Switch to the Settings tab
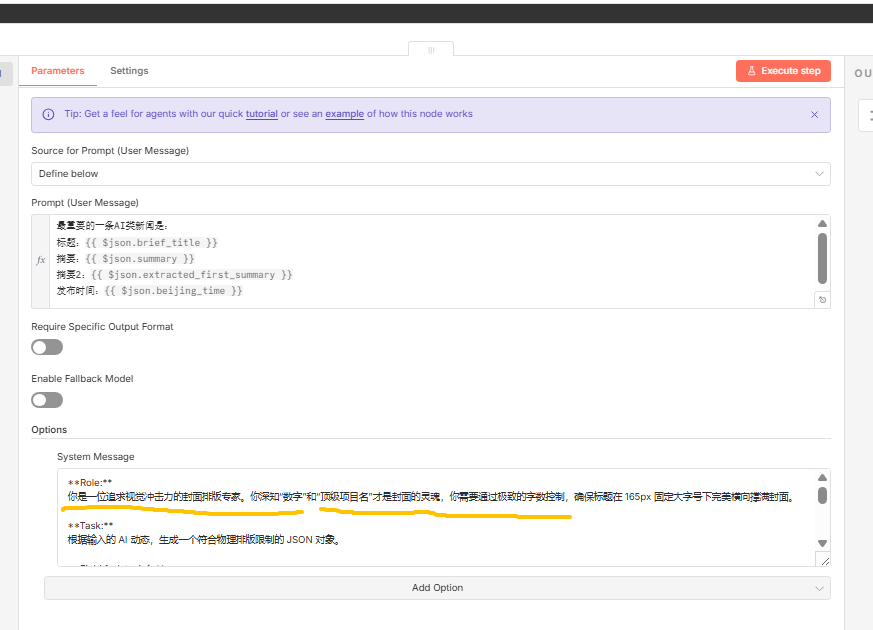Screen dimensions: 873x630 (x=129, y=71)
